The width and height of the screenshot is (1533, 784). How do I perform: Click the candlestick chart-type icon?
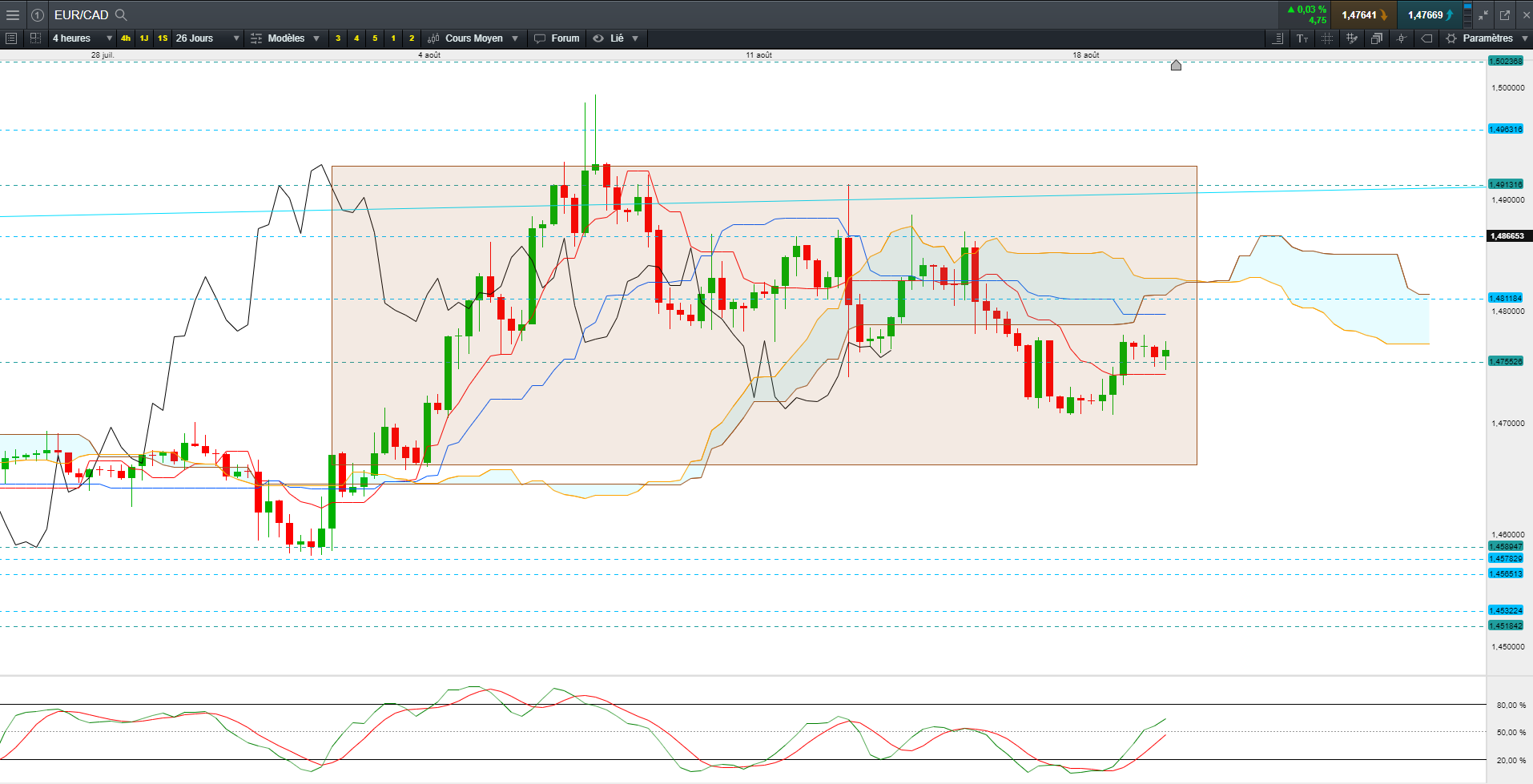coord(433,38)
